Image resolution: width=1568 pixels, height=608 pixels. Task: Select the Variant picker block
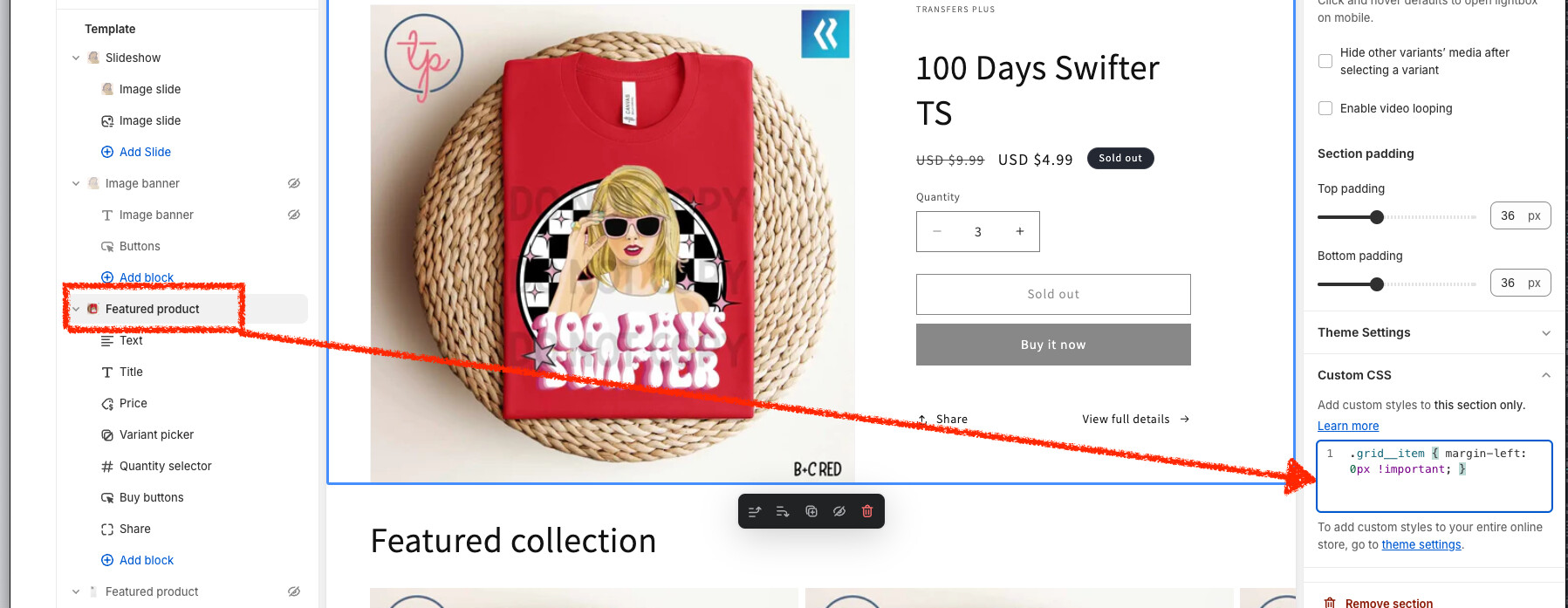click(156, 434)
